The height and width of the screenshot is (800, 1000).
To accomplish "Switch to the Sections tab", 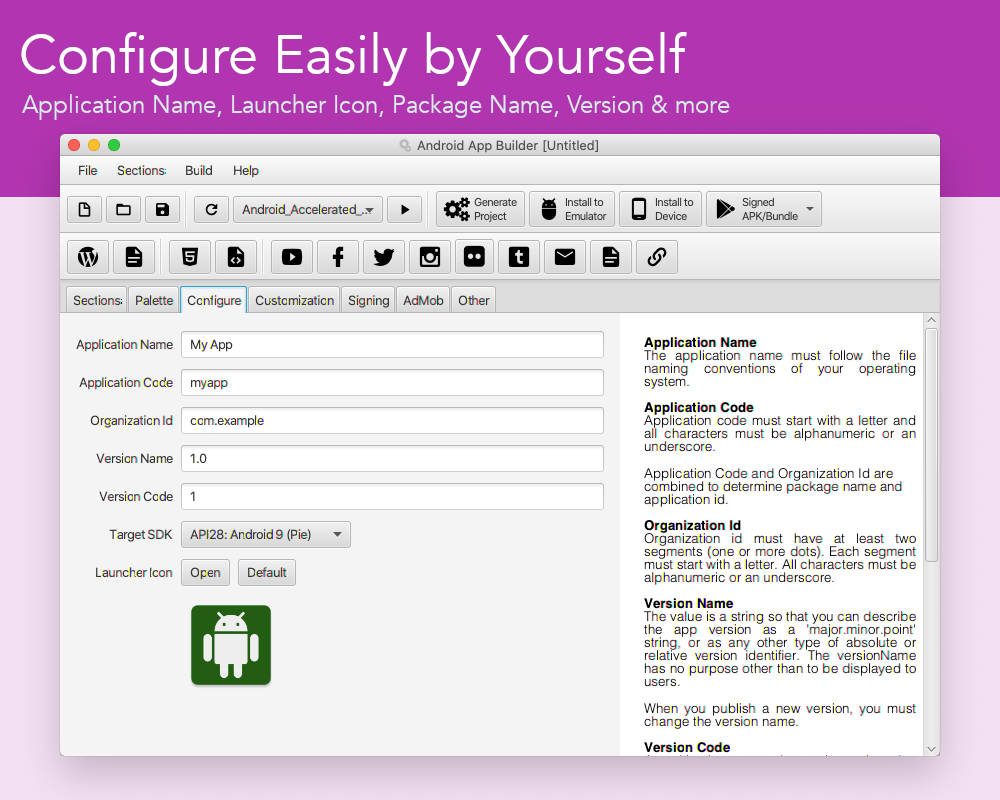I will [x=97, y=300].
